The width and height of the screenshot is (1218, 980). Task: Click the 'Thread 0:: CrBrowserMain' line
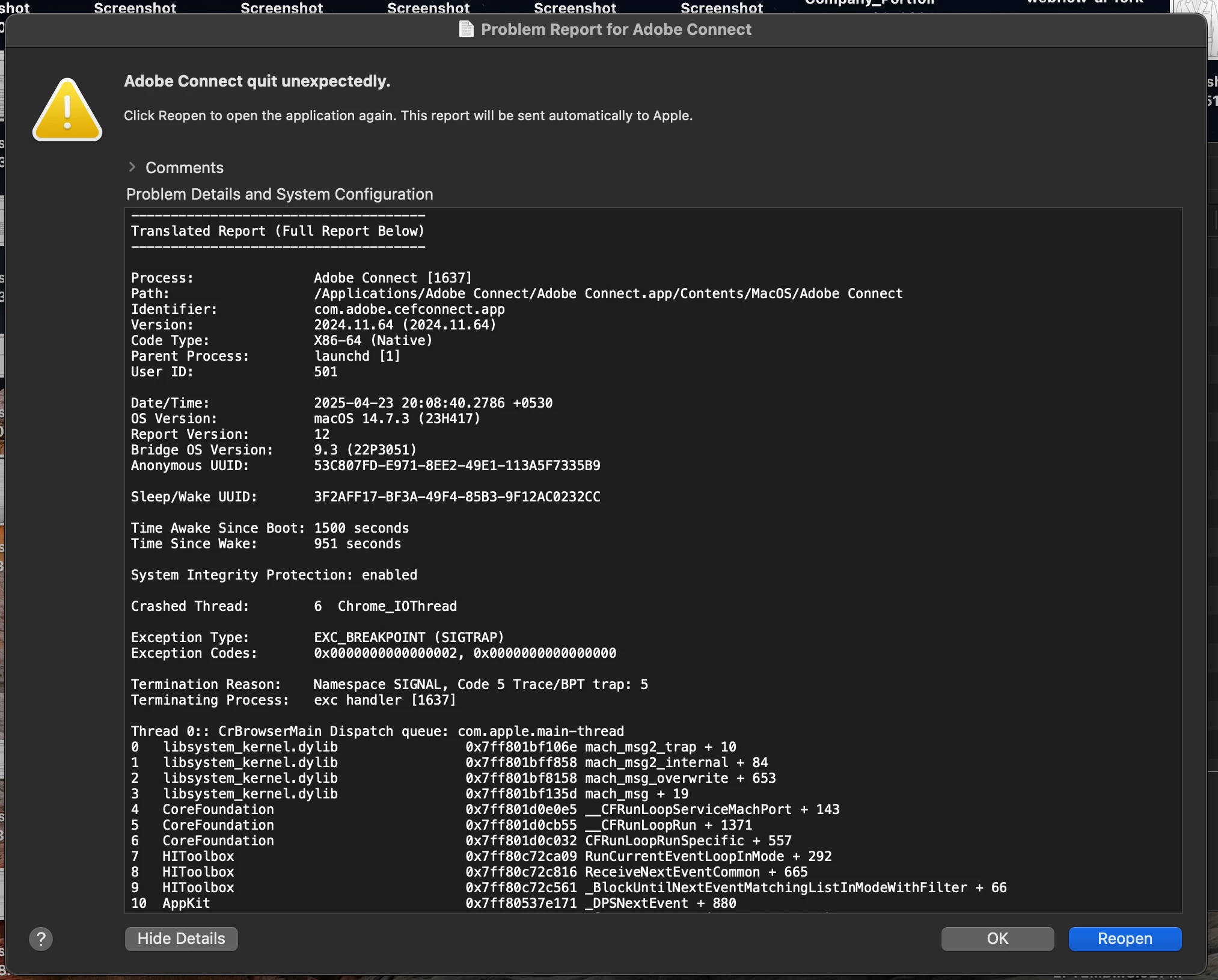pyautogui.click(x=377, y=731)
